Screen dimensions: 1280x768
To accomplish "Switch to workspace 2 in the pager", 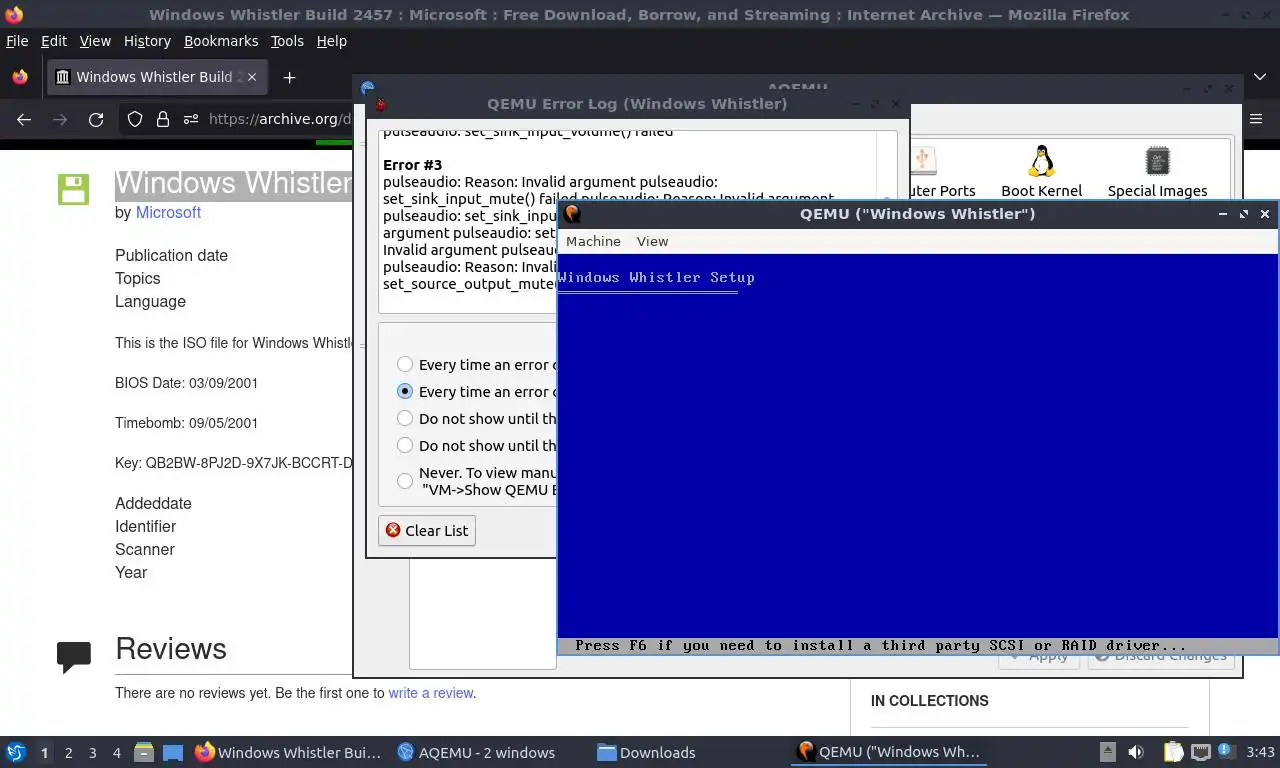I will 68,752.
